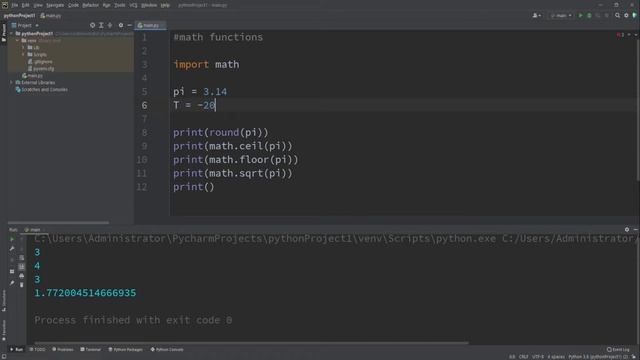Click the print(math.sqrt(pi)) code line
Image resolution: width=640 pixels, height=360 pixels.
(233, 173)
